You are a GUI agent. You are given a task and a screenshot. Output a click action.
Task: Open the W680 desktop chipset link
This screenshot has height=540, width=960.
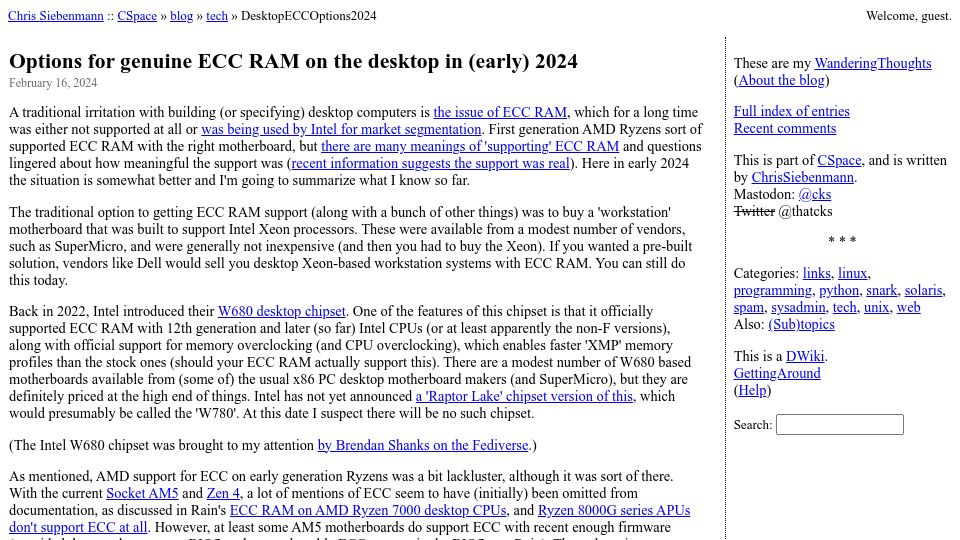282,311
